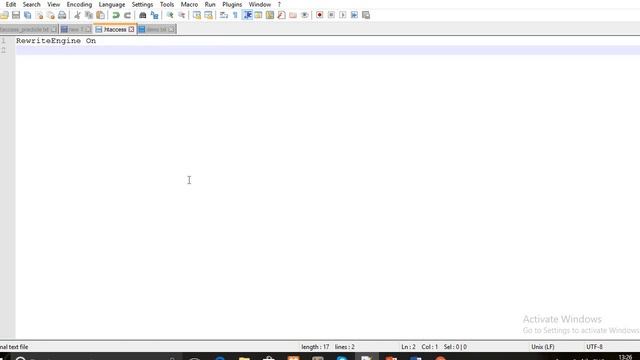Save the current recorded macro icon
The width and height of the screenshot is (640, 360).
pos(366,15)
